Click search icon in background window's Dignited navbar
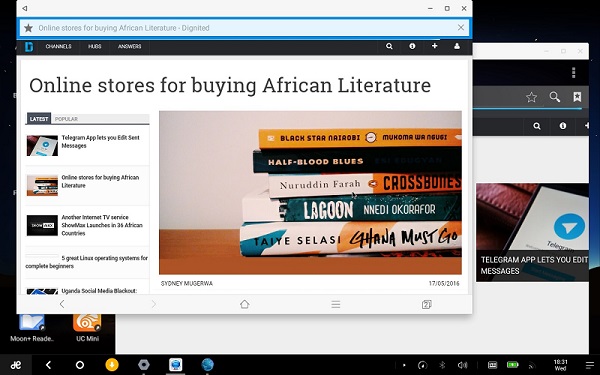Image resolution: width=600 pixels, height=375 pixels. pos(537,126)
